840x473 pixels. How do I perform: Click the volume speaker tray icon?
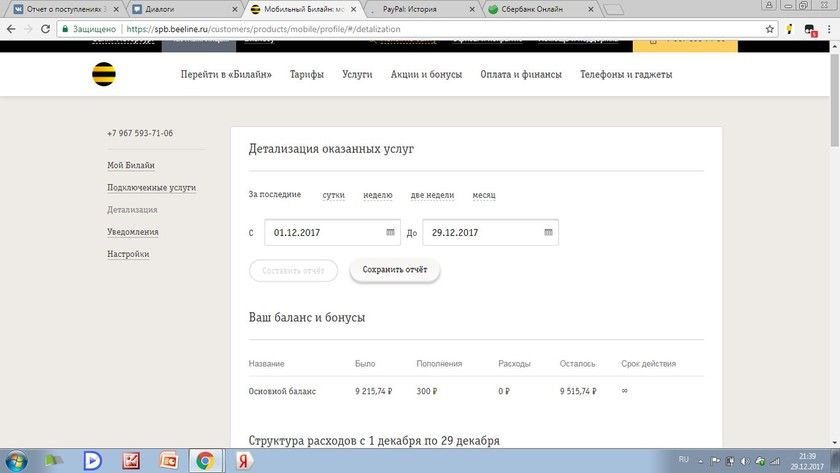(x=745, y=461)
